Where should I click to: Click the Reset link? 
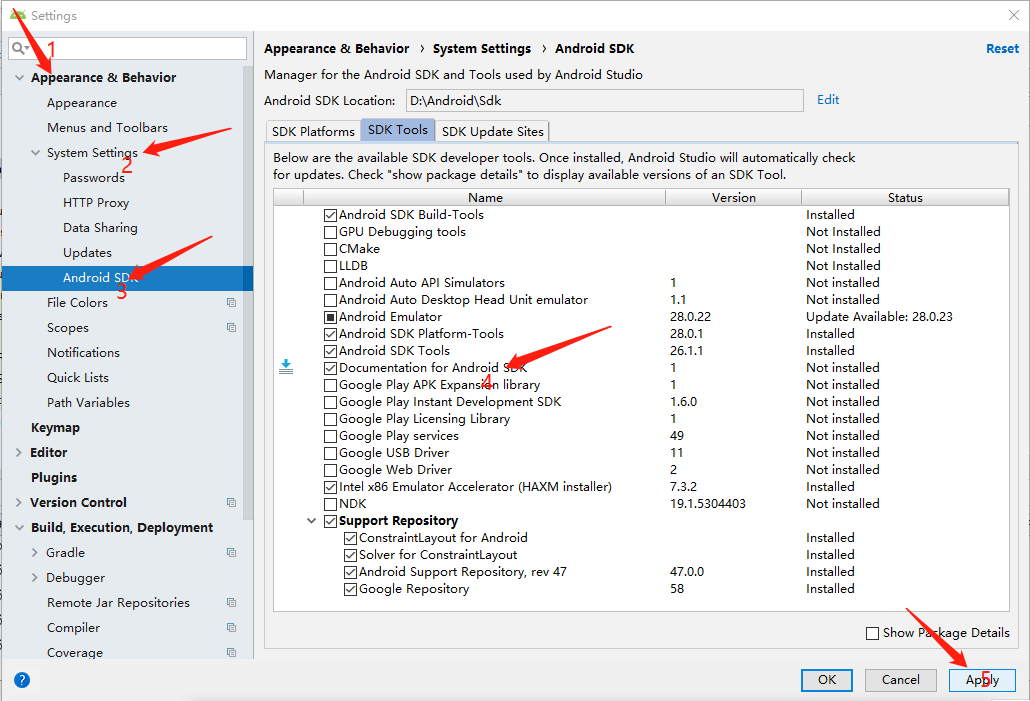tap(1002, 49)
